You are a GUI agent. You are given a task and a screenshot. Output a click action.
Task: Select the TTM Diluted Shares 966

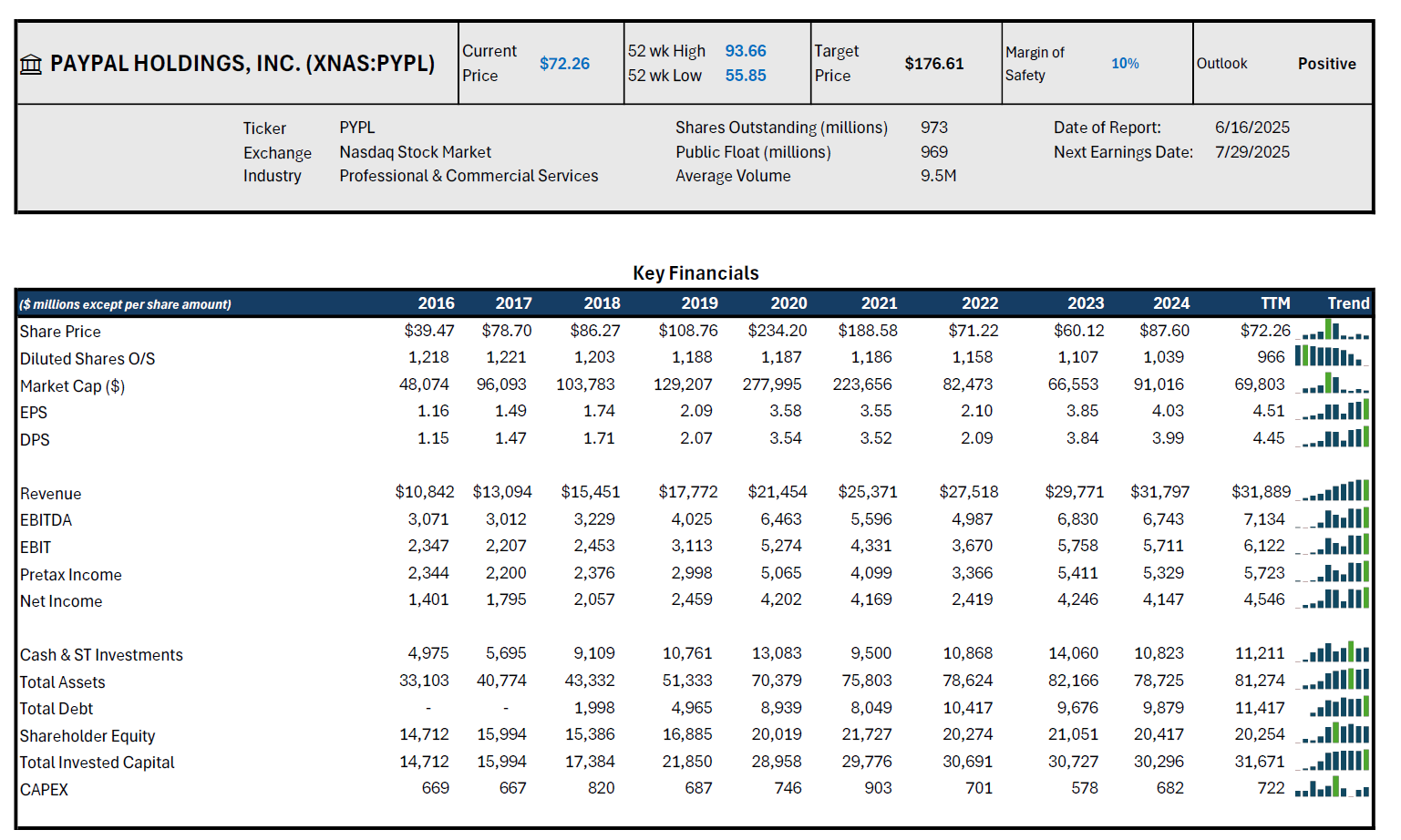pyautogui.click(x=1271, y=357)
